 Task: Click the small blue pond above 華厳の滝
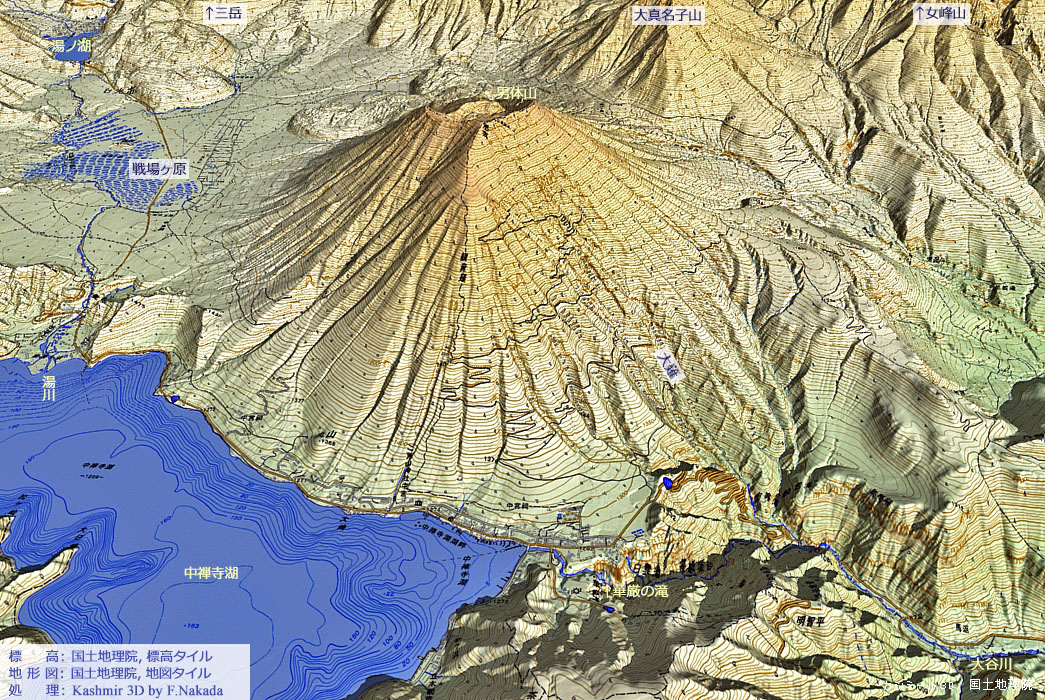point(666,483)
